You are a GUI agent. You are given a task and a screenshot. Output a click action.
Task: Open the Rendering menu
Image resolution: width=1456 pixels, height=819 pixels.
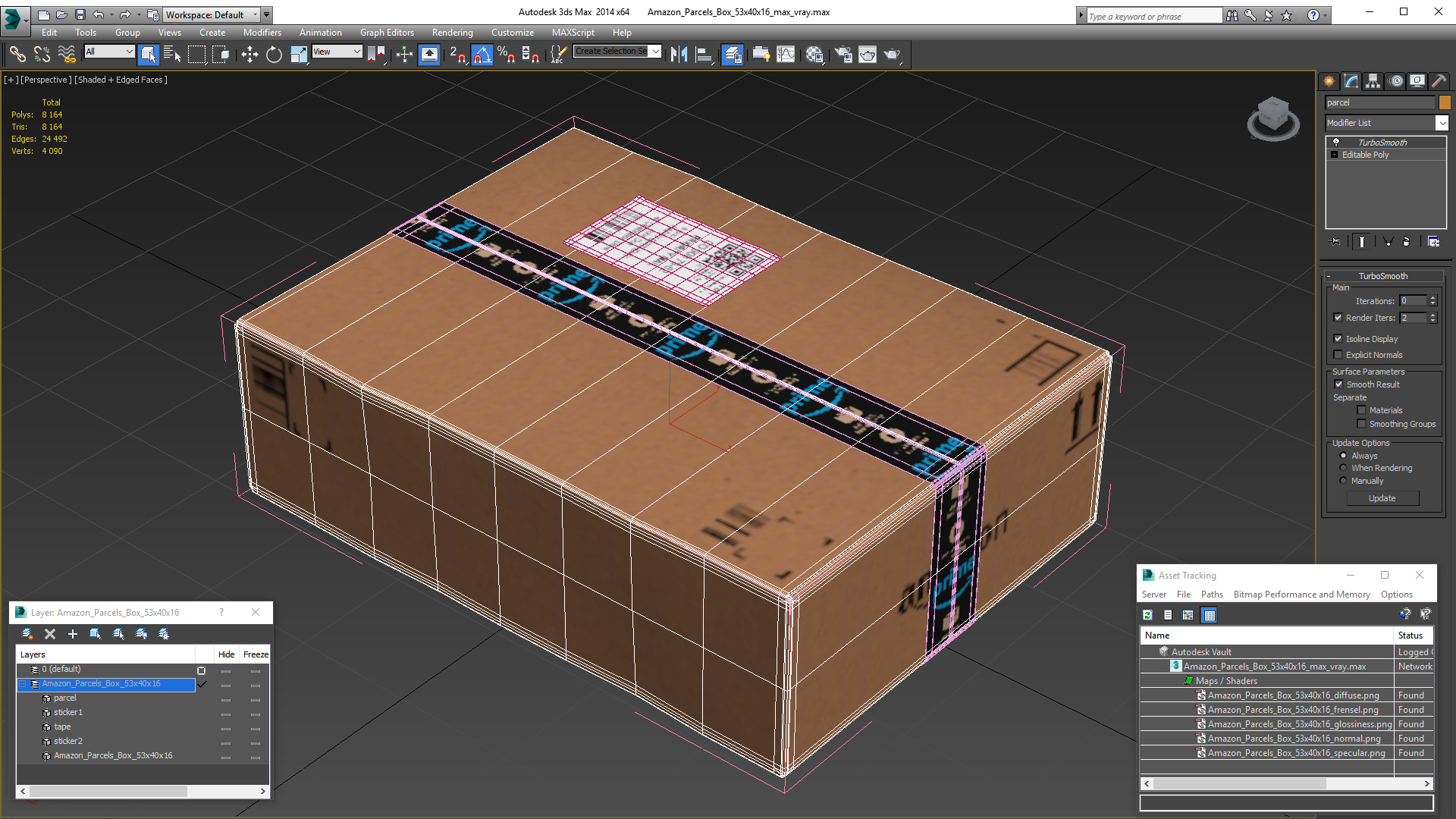click(453, 33)
